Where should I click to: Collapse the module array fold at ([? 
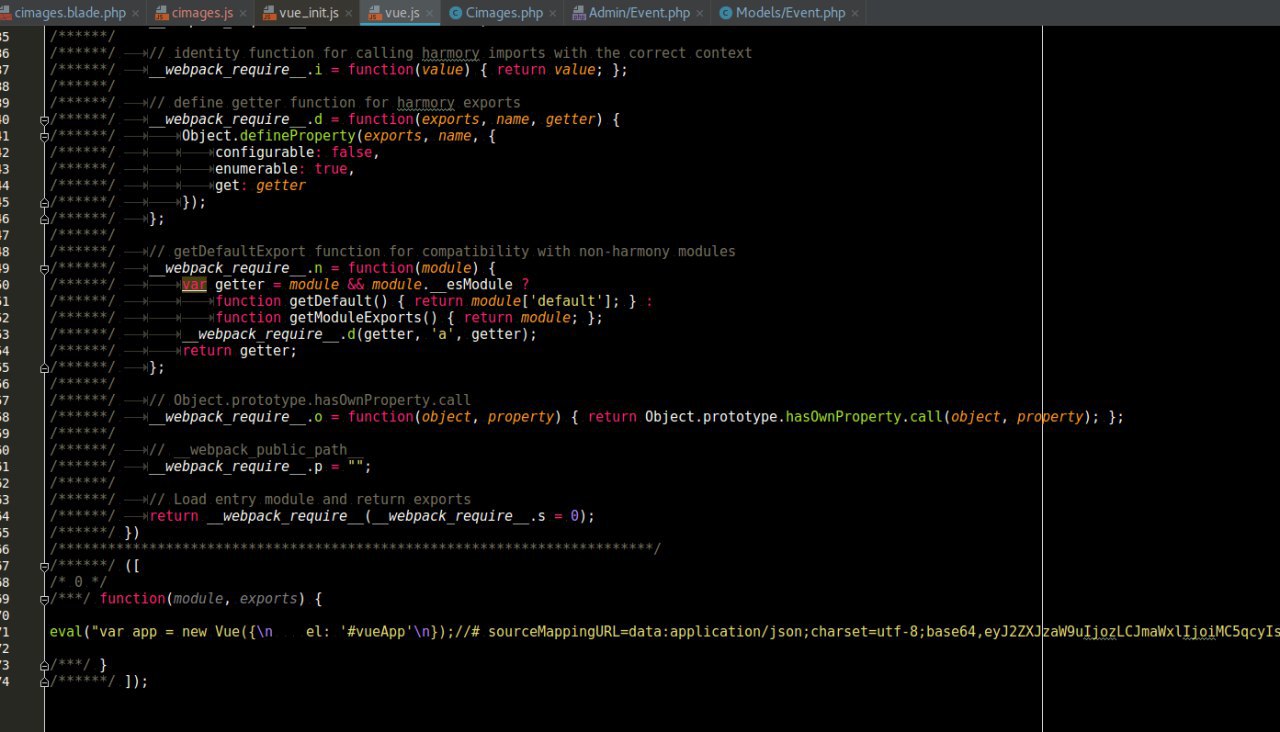pyautogui.click(x=44, y=565)
